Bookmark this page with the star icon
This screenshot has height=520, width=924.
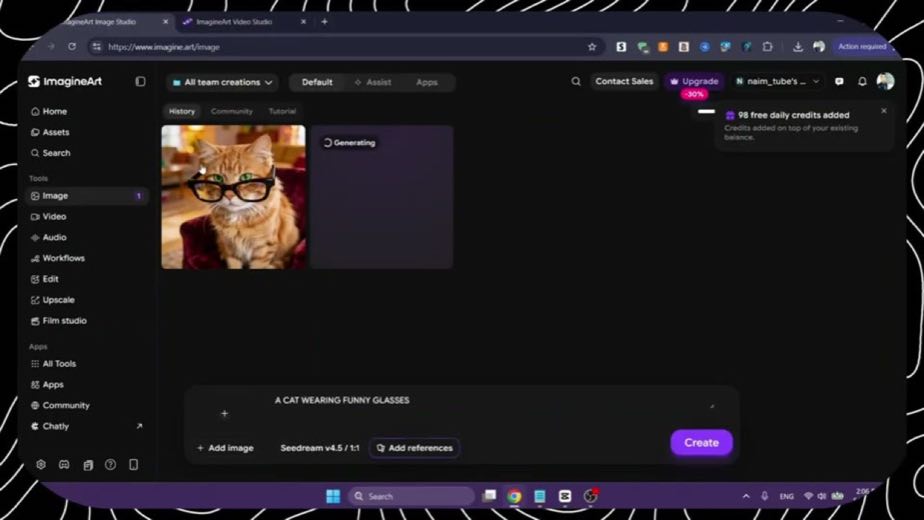coord(592,47)
